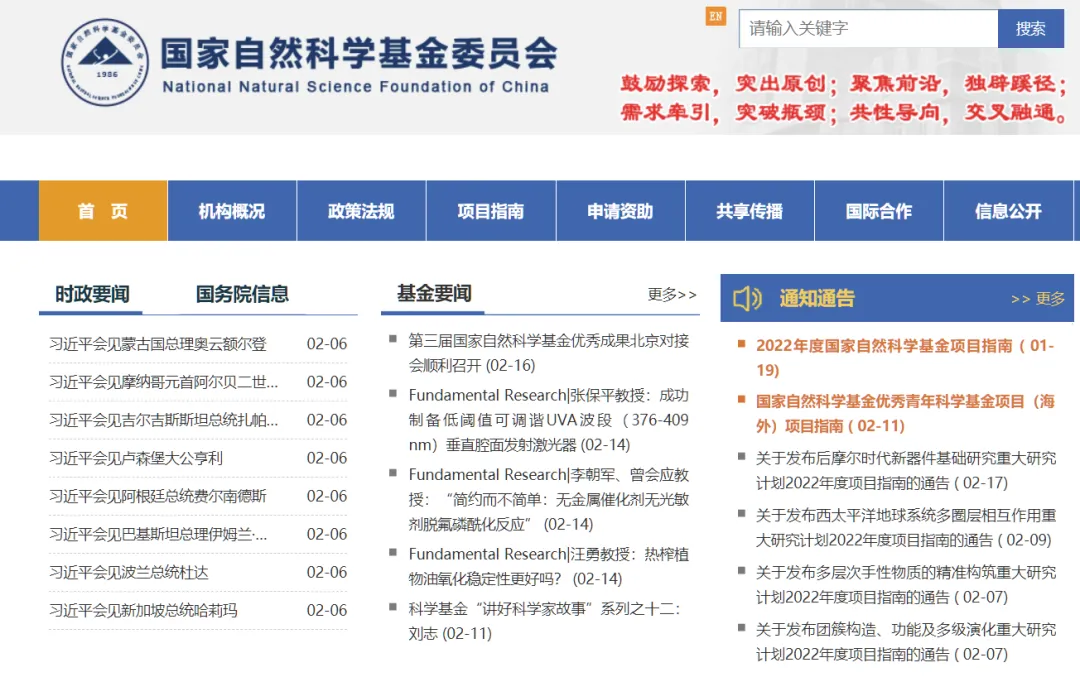The height and width of the screenshot is (677, 1080).
Task: Open news 习近平会见卢森堡大公亨利
Action: 136,458
